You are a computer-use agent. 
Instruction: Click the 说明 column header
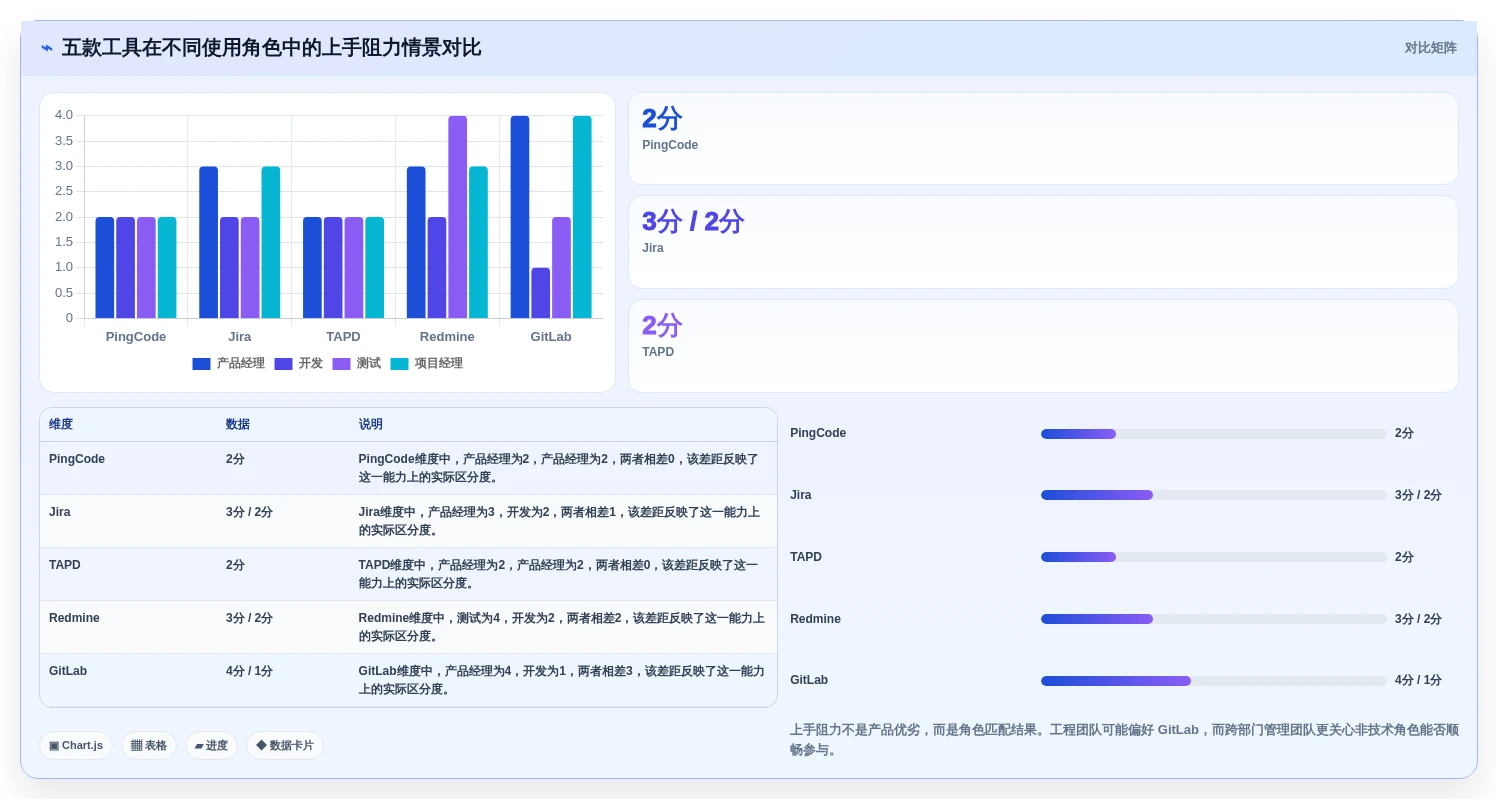coord(371,425)
